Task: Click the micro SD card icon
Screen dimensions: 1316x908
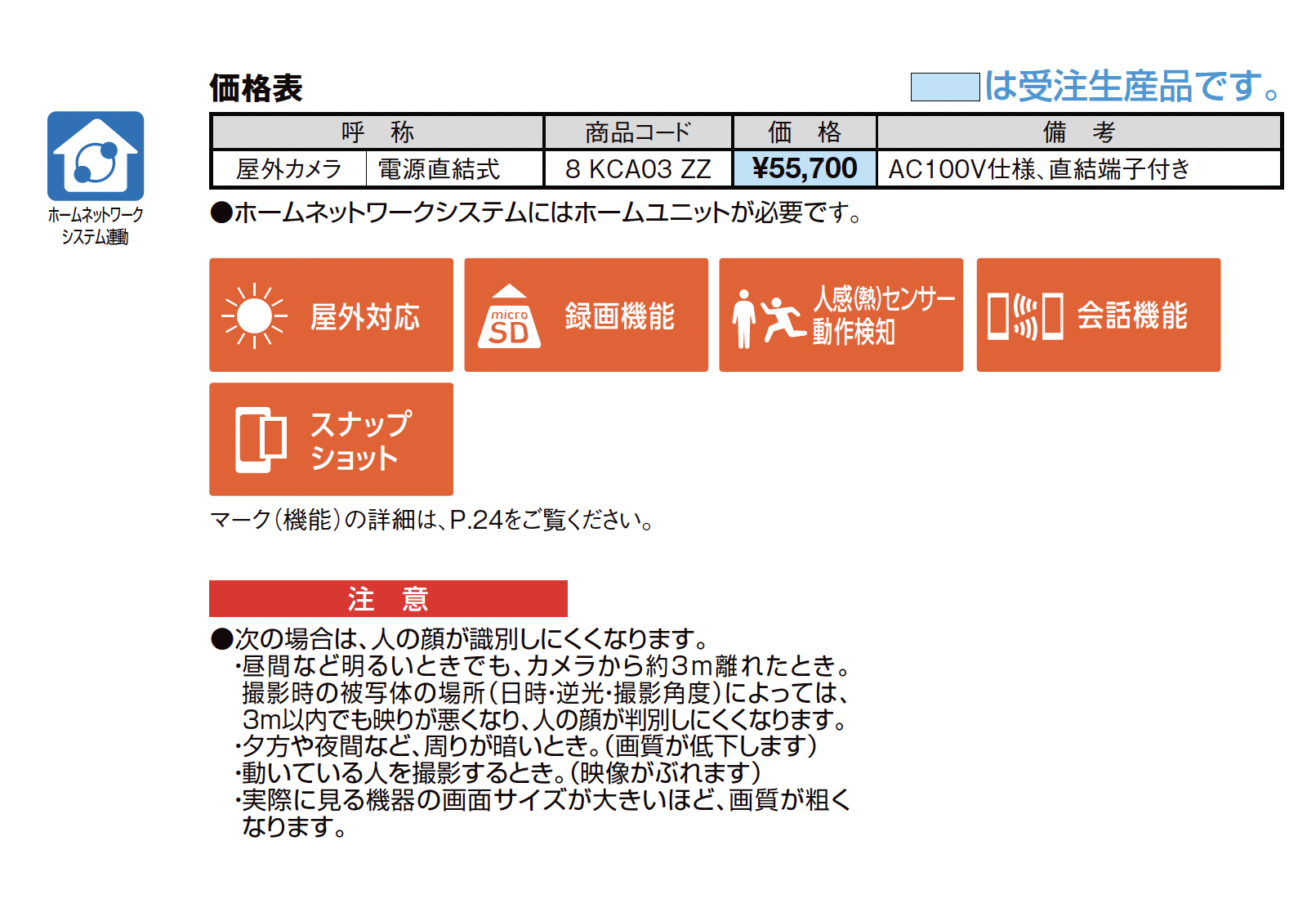Action: [x=509, y=316]
